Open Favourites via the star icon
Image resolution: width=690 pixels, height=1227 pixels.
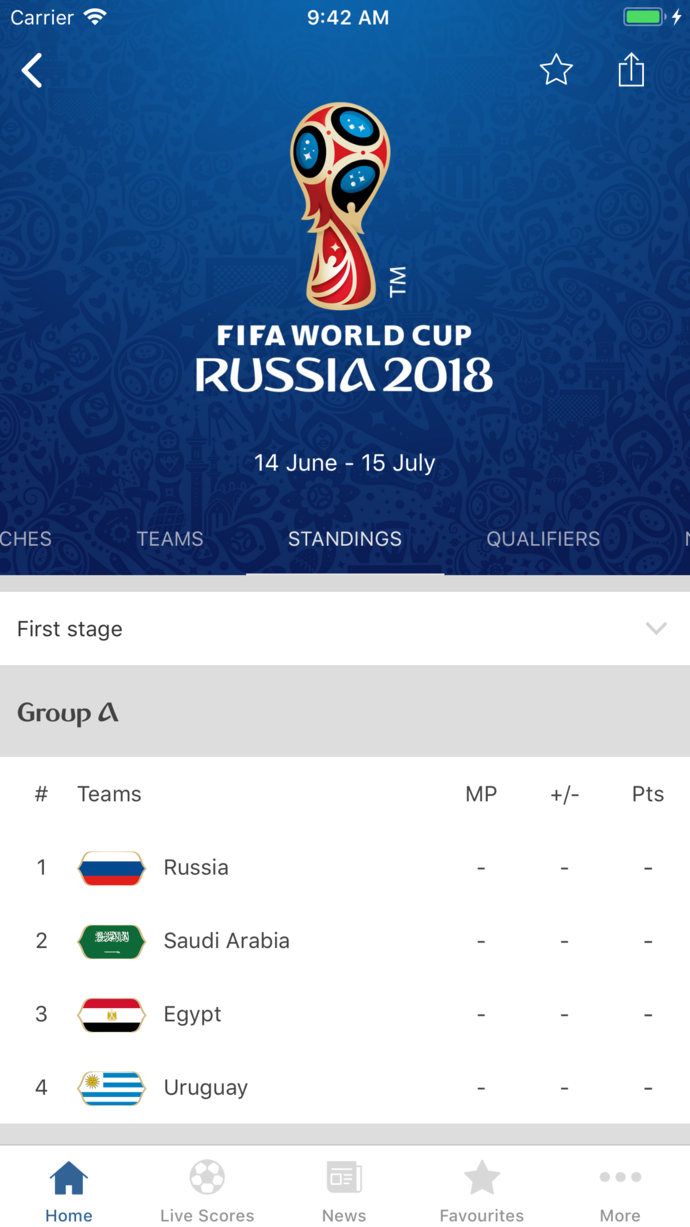[x=482, y=1178]
